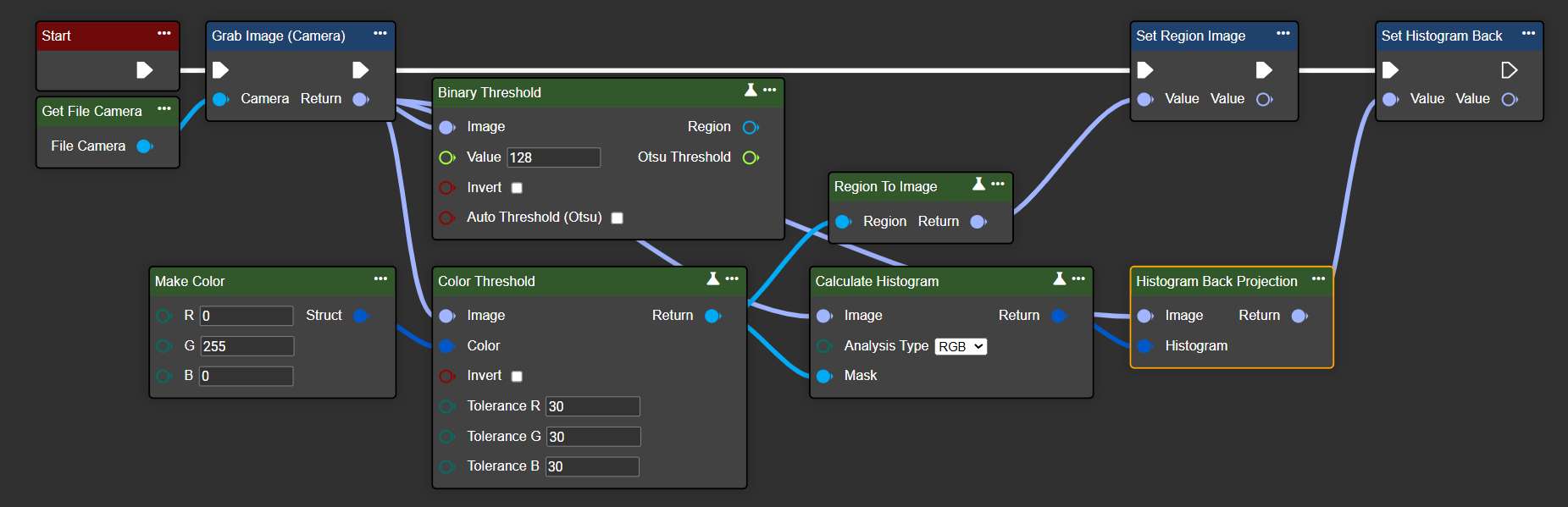Viewport: 1568px width, 507px height.
Task: Select the Grab Image (Camera) node title
Action: [x=279, y=36]
